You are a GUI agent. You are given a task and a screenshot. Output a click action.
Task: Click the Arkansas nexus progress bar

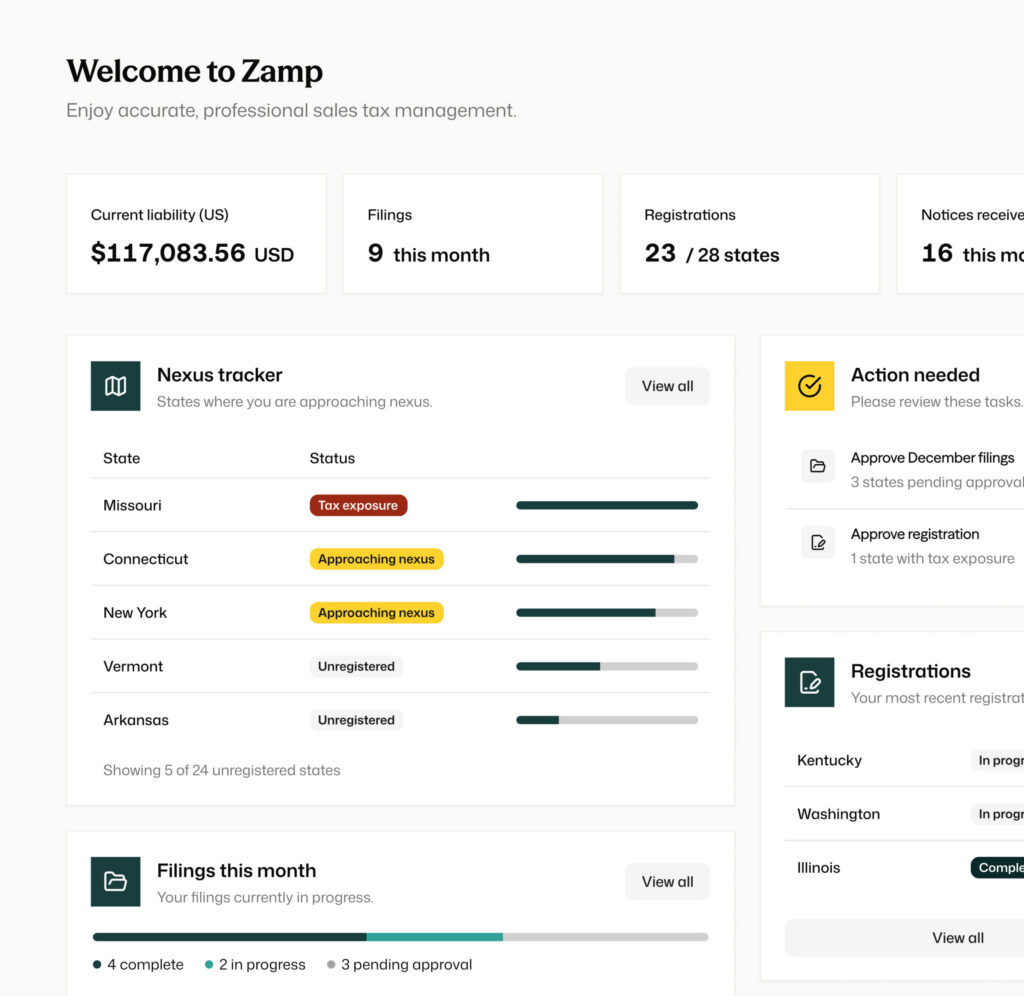pos(606,720)
